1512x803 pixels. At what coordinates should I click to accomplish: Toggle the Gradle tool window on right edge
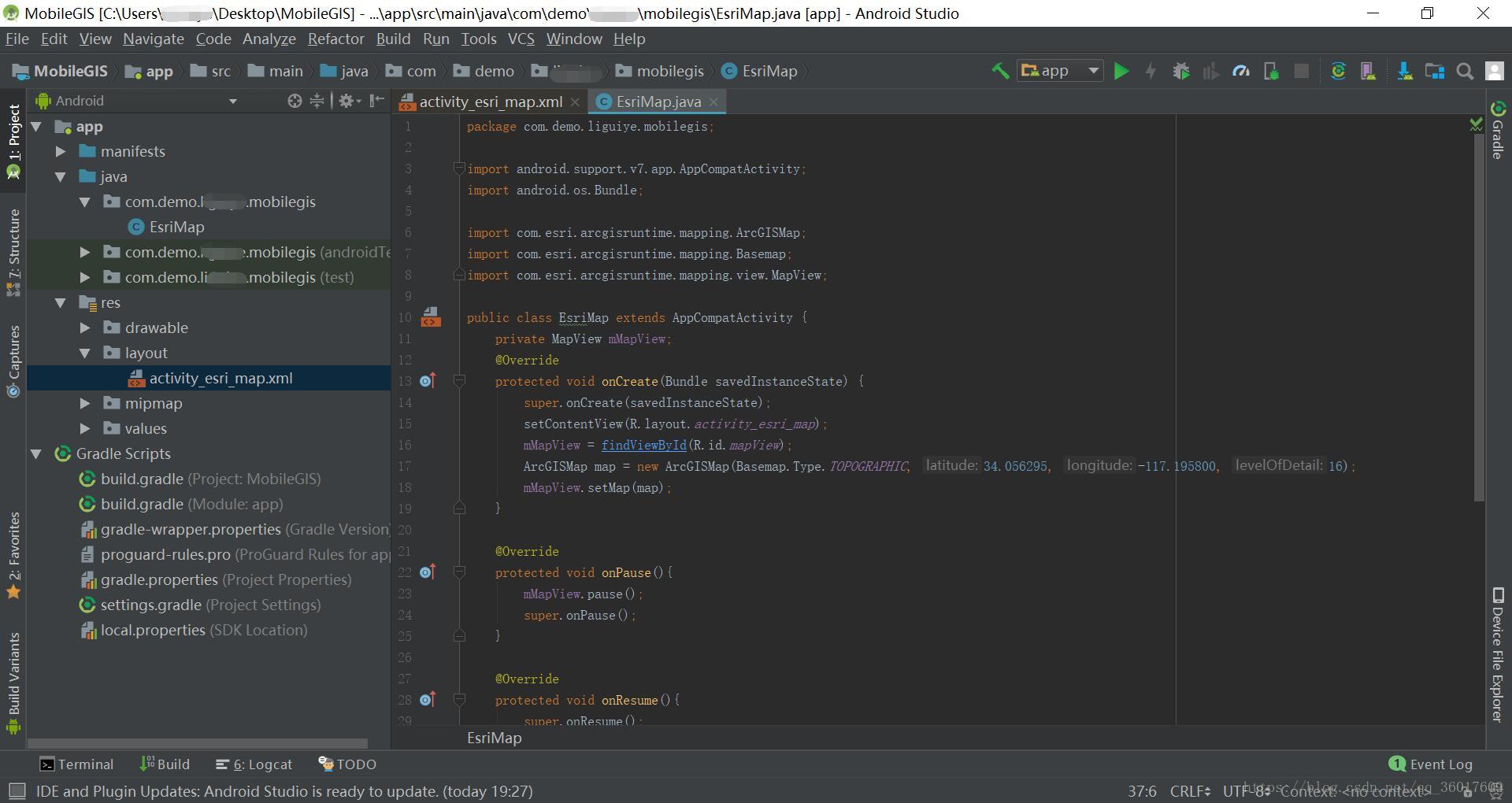click(1498, 131)
